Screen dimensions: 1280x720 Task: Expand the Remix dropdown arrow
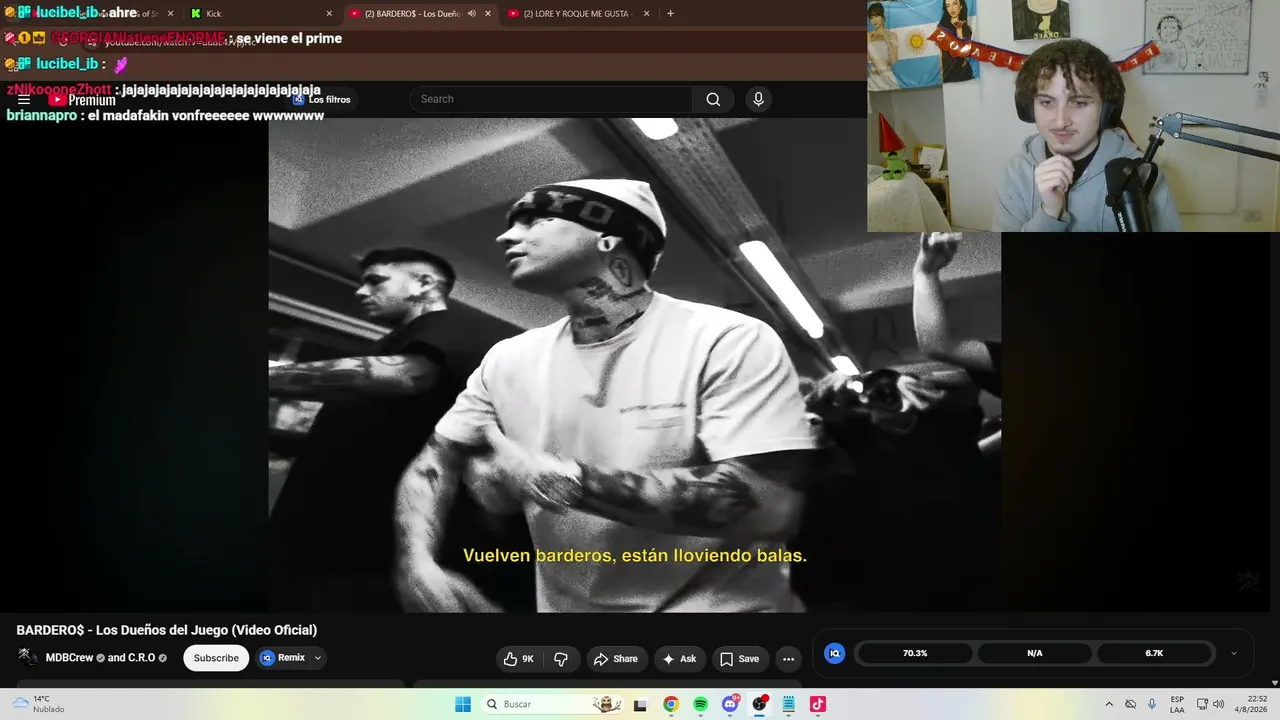pos(318,658)
